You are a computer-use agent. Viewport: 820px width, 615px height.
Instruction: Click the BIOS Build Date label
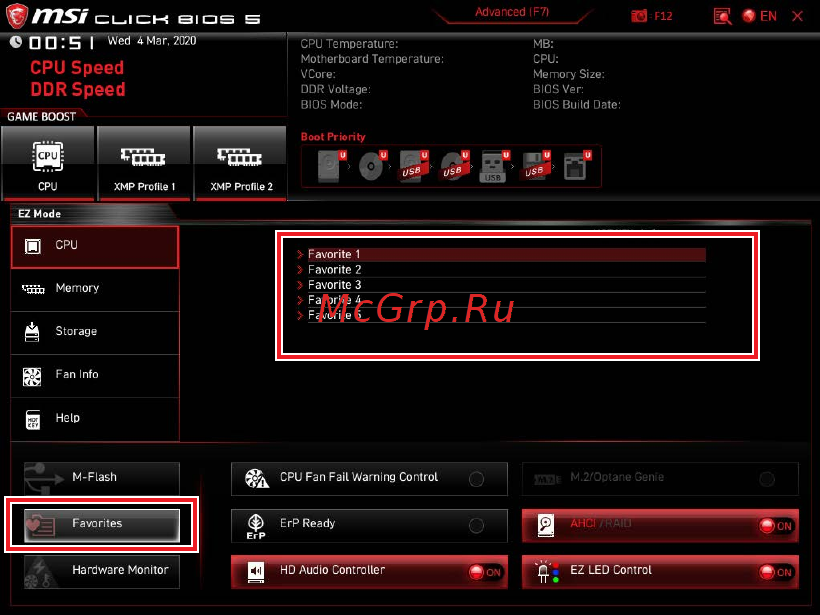coord(577,105)
